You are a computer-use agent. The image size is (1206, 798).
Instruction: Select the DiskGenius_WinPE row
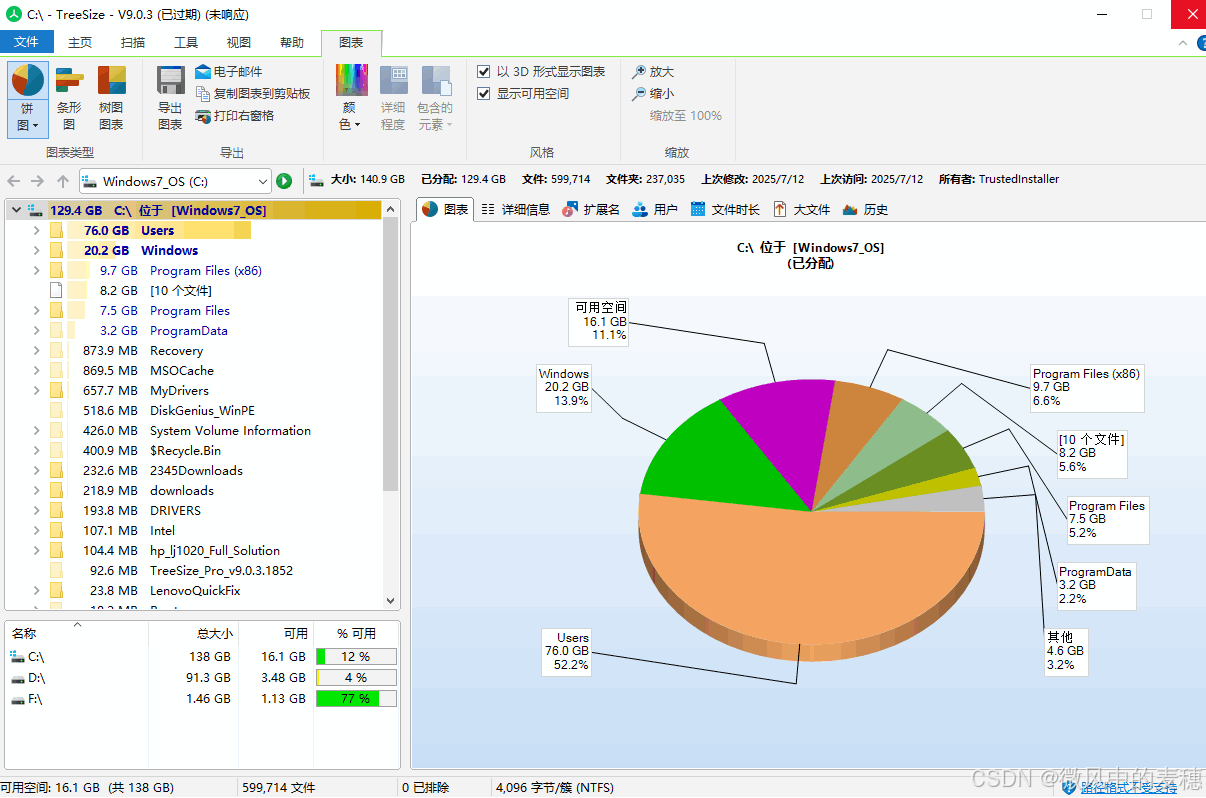coord(193,411)
